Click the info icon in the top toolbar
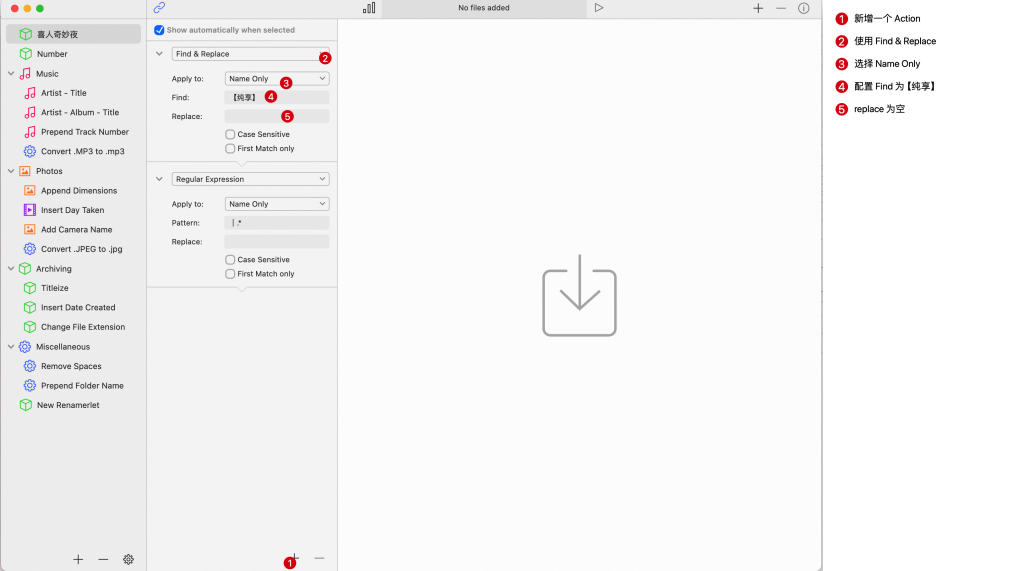Screen dimensions: 1024x571 click(x=803, y=8)
